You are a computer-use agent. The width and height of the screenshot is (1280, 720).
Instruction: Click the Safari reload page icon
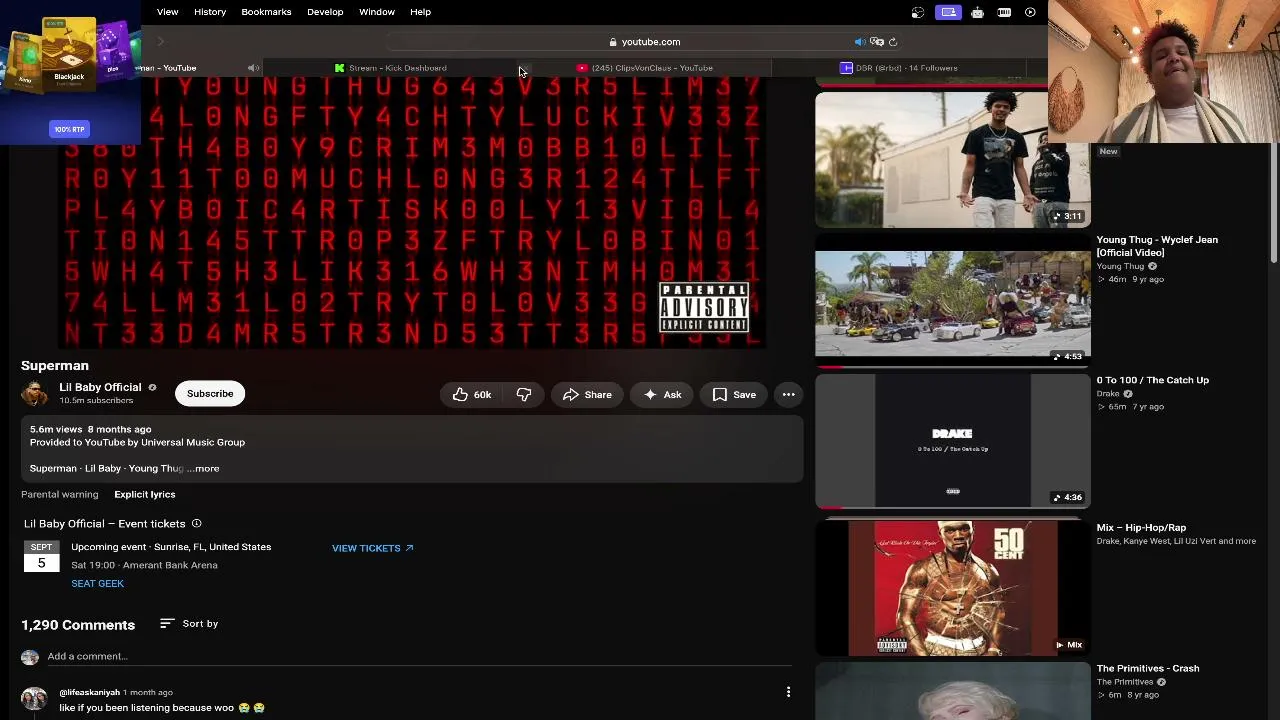tap(893, 42)
